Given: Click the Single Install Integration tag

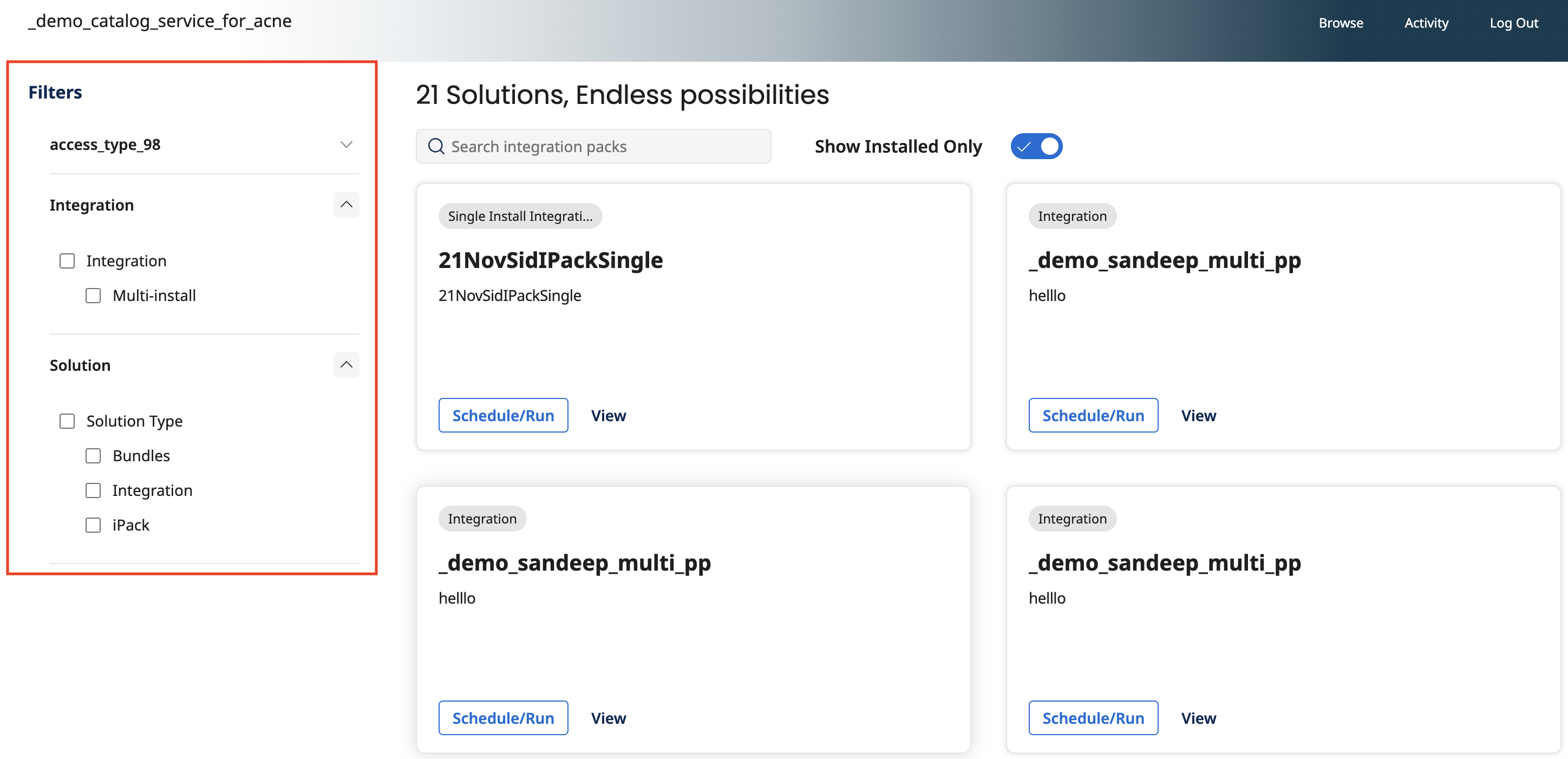Looking at the screenshot, I should 520,216.
